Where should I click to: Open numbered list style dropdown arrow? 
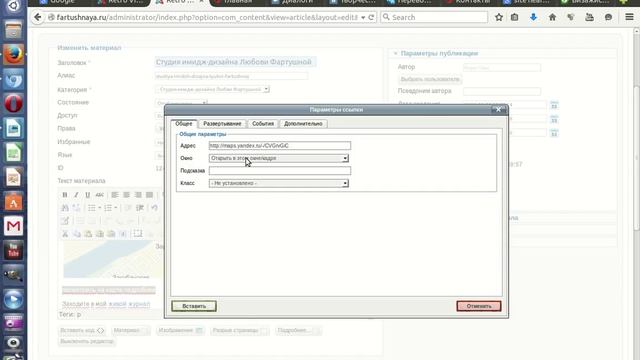coord(116,208)
